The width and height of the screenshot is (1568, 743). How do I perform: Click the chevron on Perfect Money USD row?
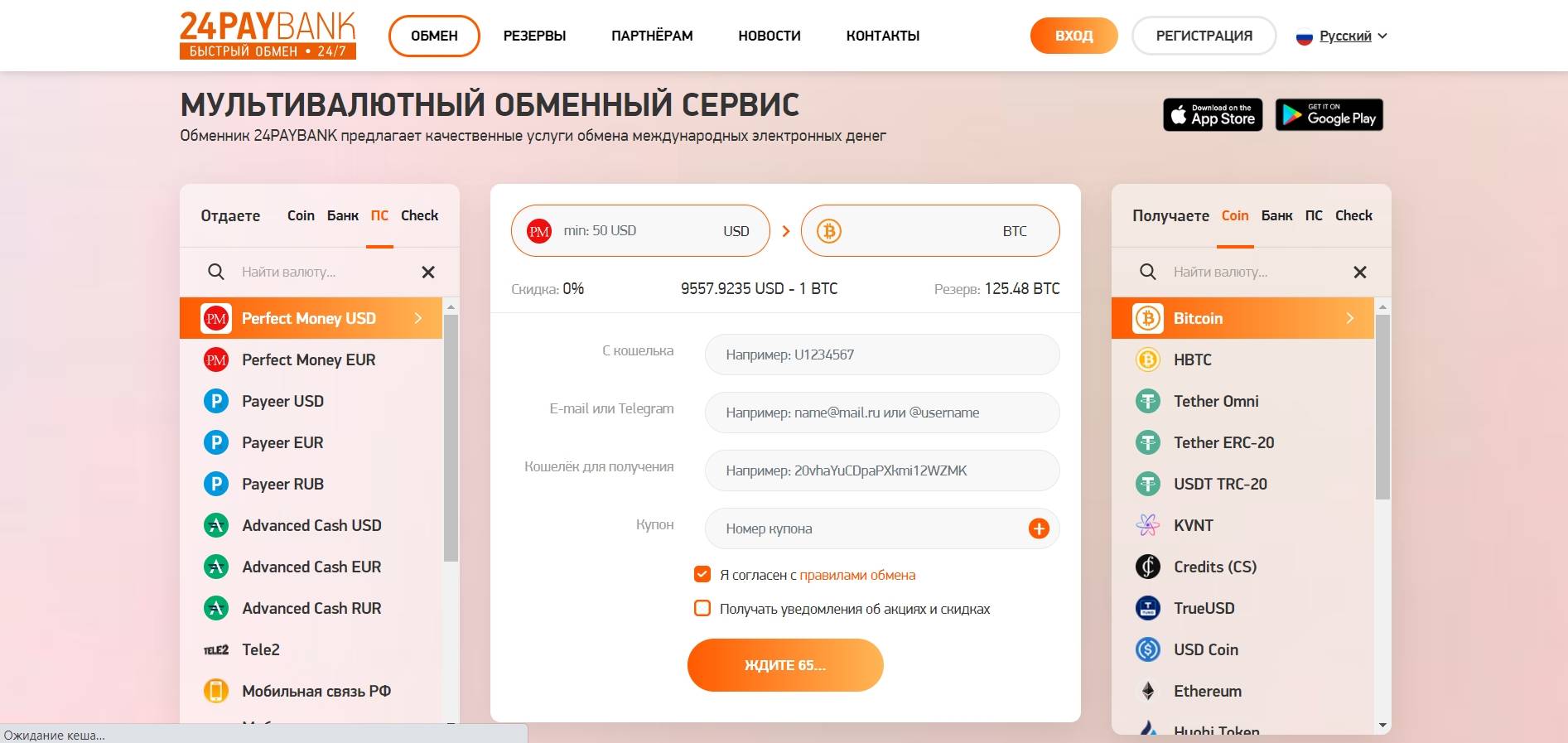click(418, 318)
